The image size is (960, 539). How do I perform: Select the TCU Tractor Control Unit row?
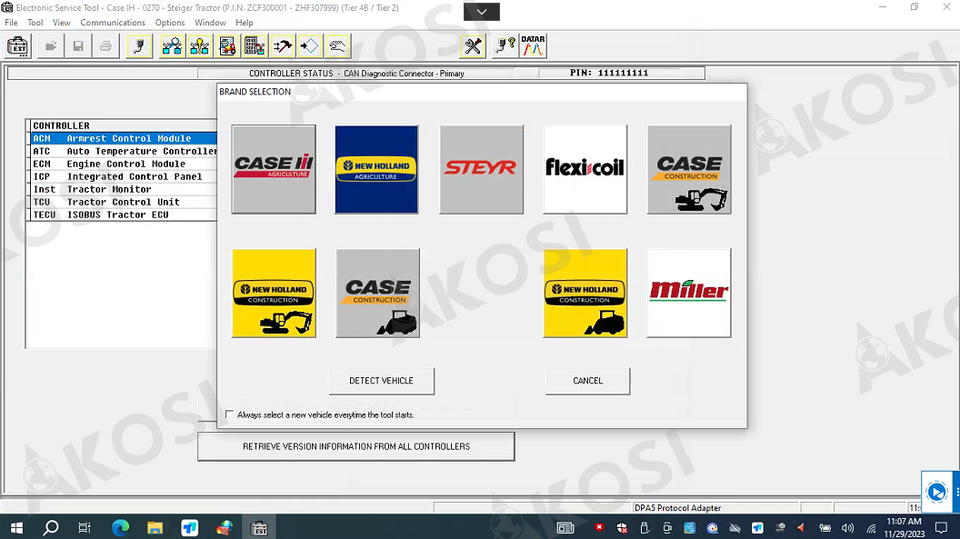[x=122, y=202]
